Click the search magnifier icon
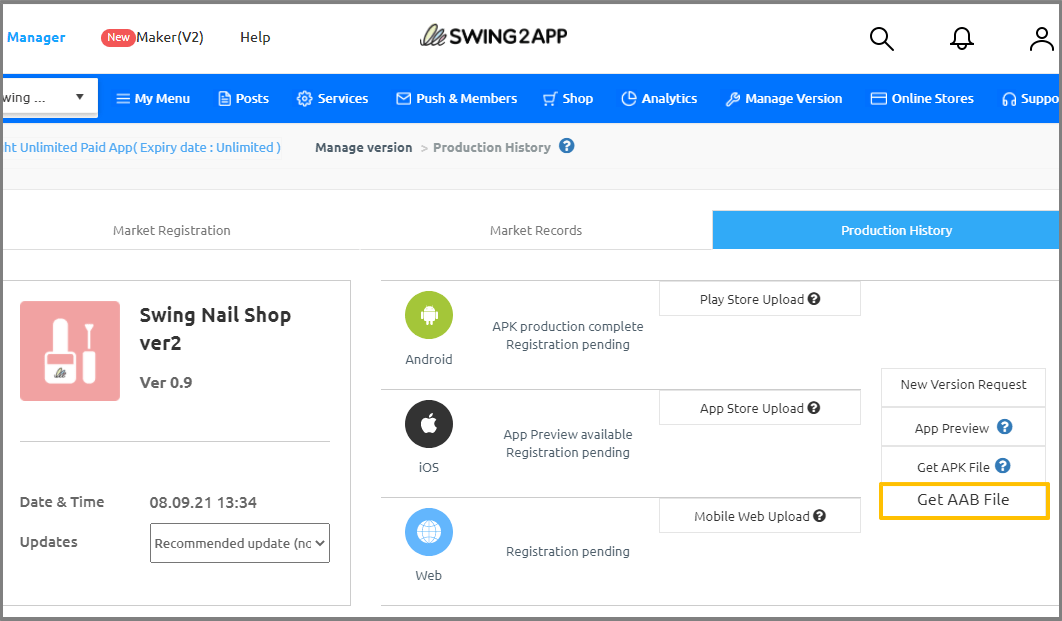This screenshot has height=621, width=1062. click(881, 39)
